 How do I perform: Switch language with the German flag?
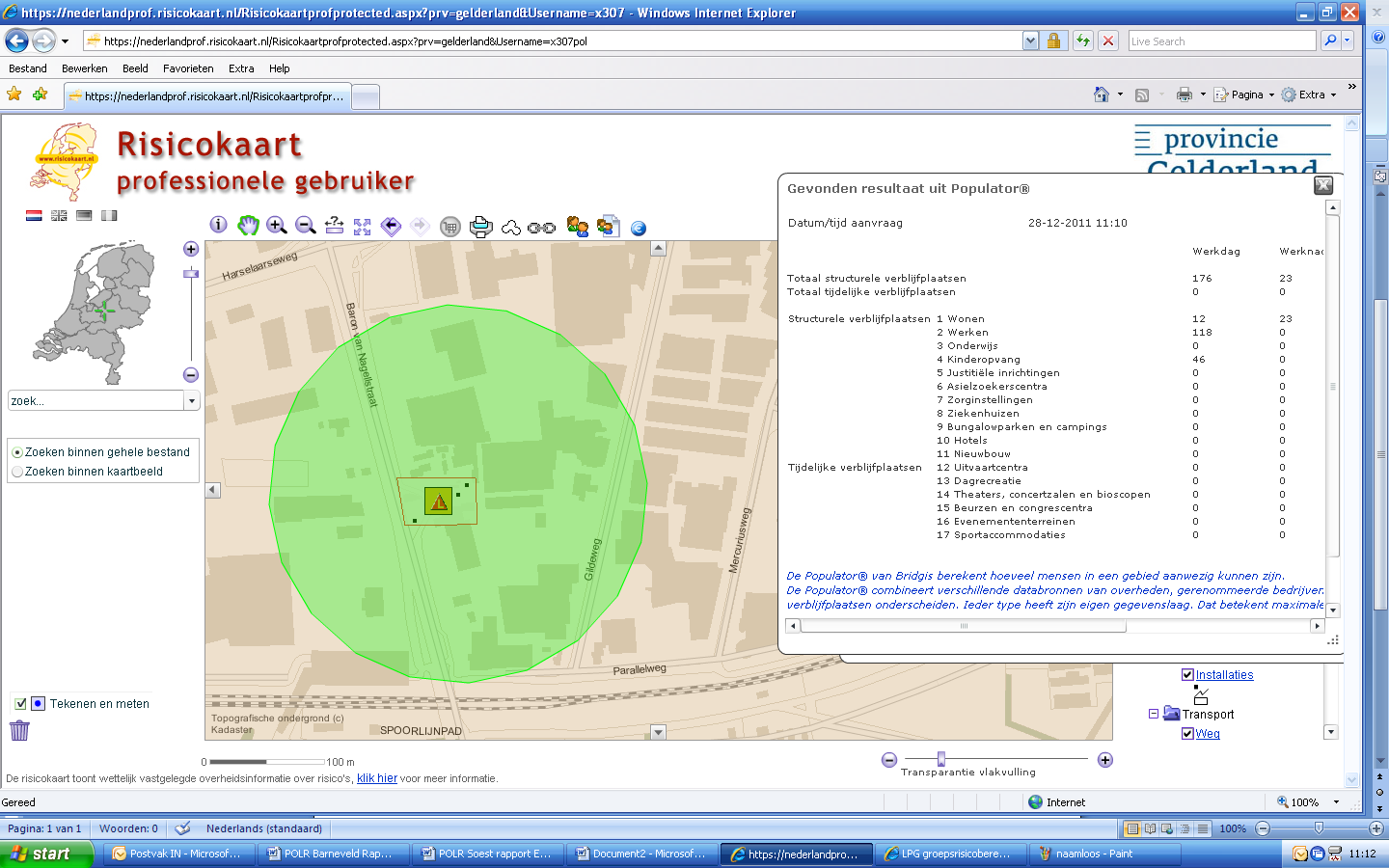point(84,216)
